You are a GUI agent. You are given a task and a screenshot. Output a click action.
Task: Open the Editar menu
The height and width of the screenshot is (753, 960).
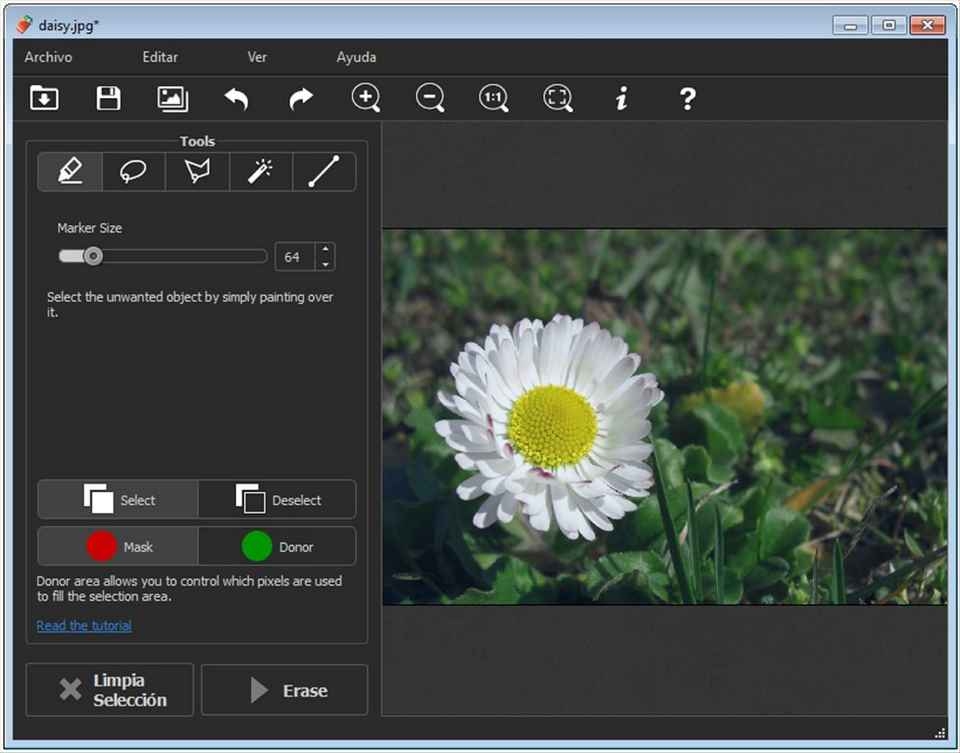[x=160, y=57]
